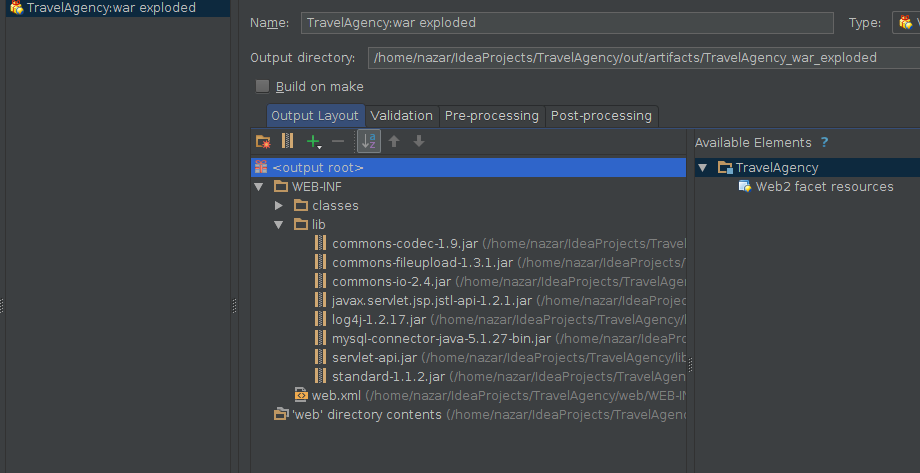Click the splitter handle left of the artifact form
The width and height of the screenshot is (920, 473).
tap(235, 306)
